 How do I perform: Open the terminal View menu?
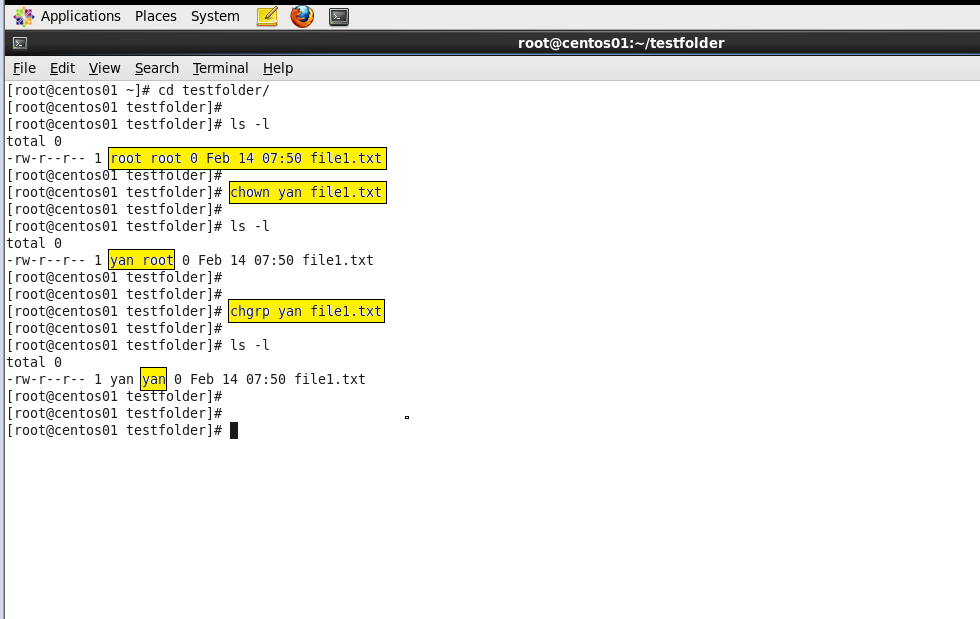click(104, 68)
